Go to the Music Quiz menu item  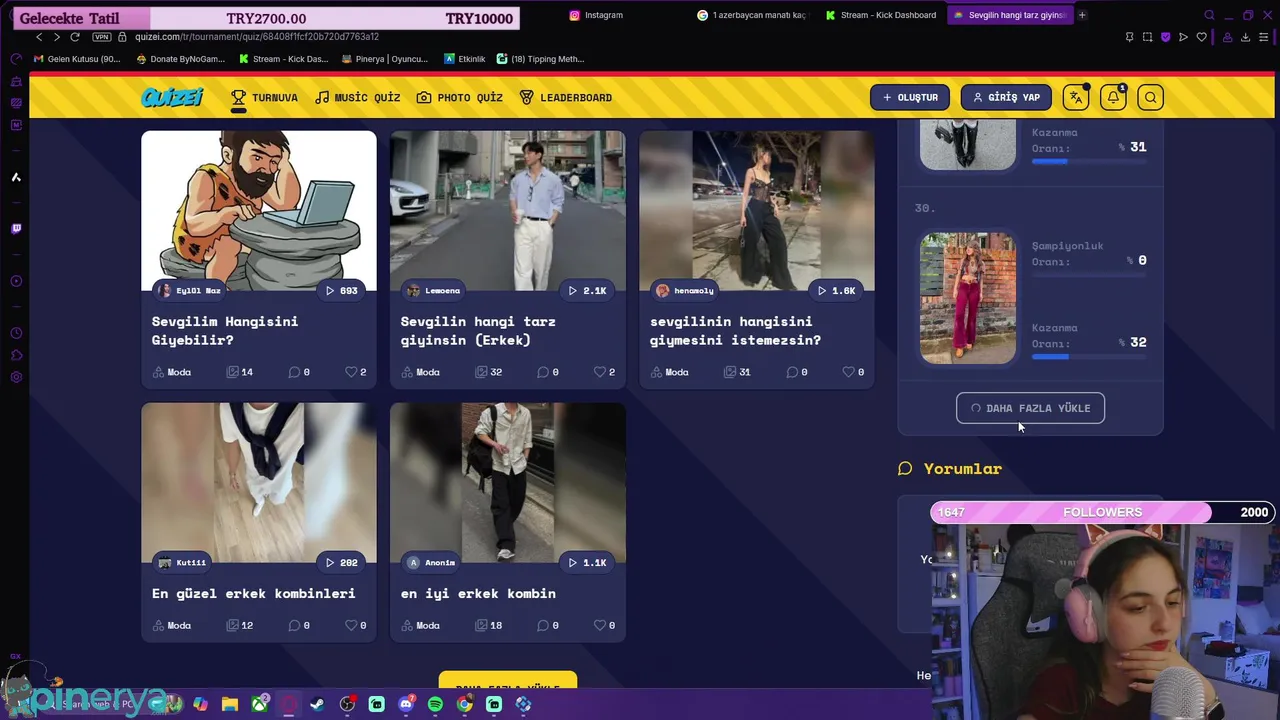(358, 97)
